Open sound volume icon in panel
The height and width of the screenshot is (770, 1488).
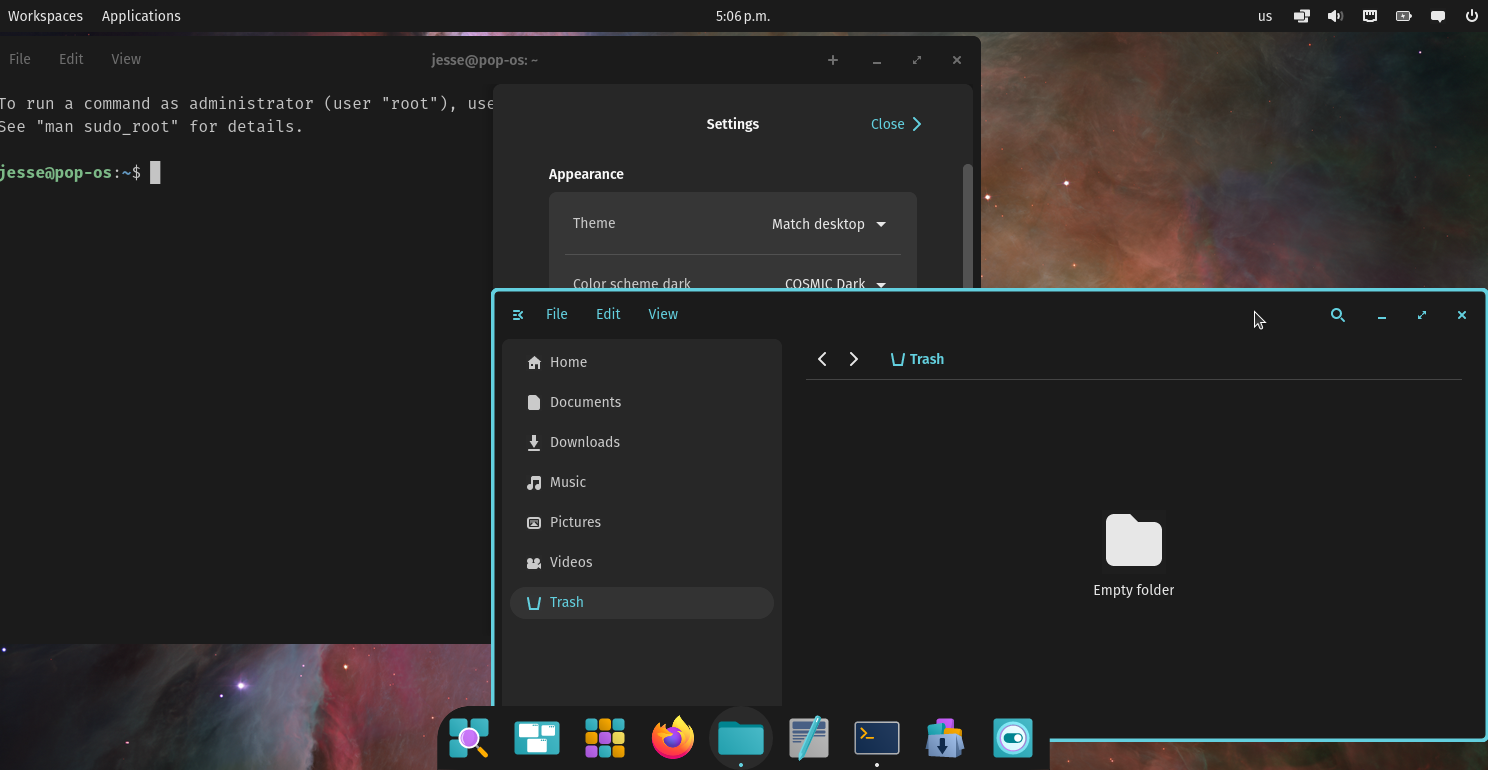(x=1335, y=16)
